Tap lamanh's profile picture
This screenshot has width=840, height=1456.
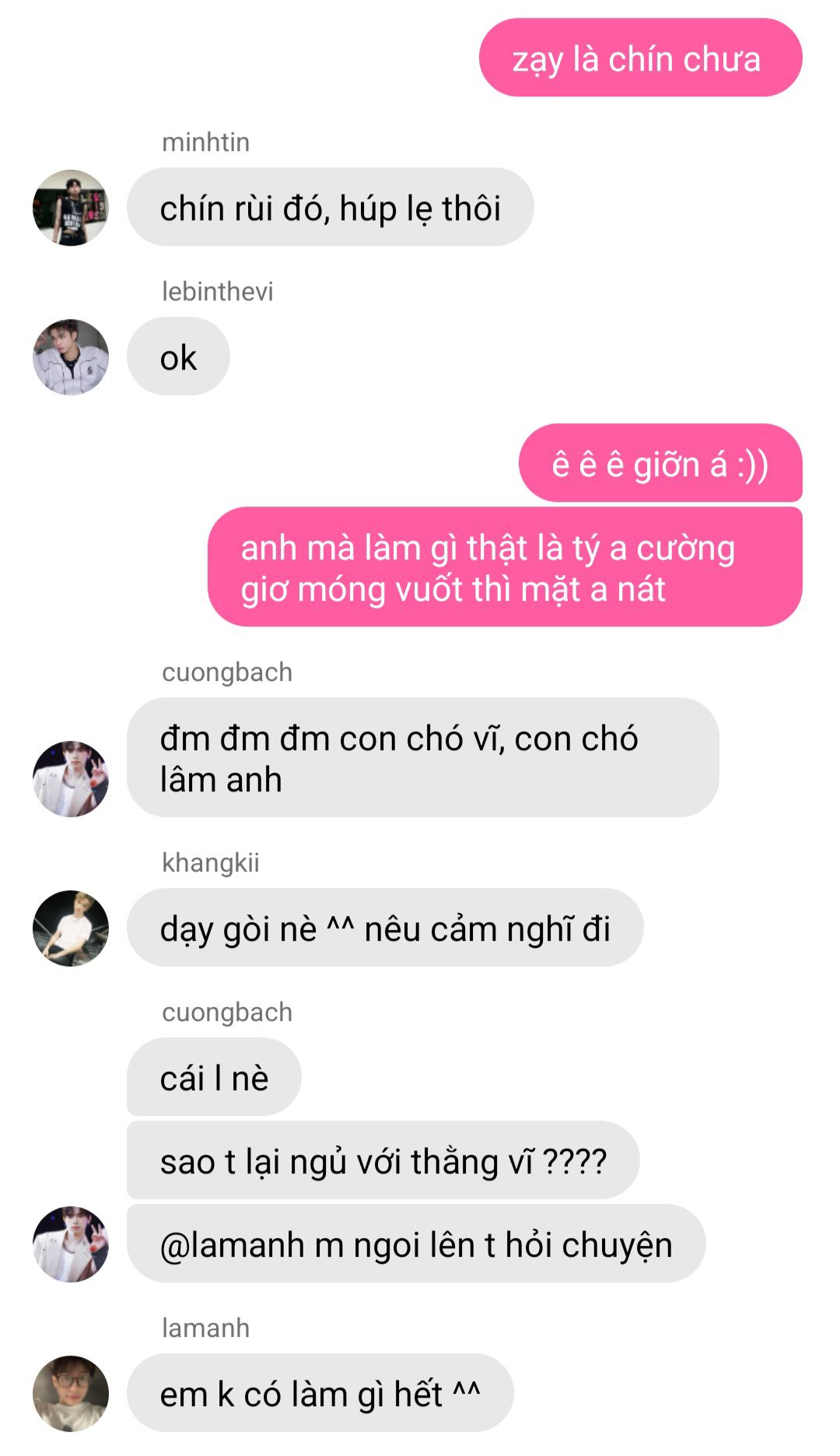(x=71, y=1394)
